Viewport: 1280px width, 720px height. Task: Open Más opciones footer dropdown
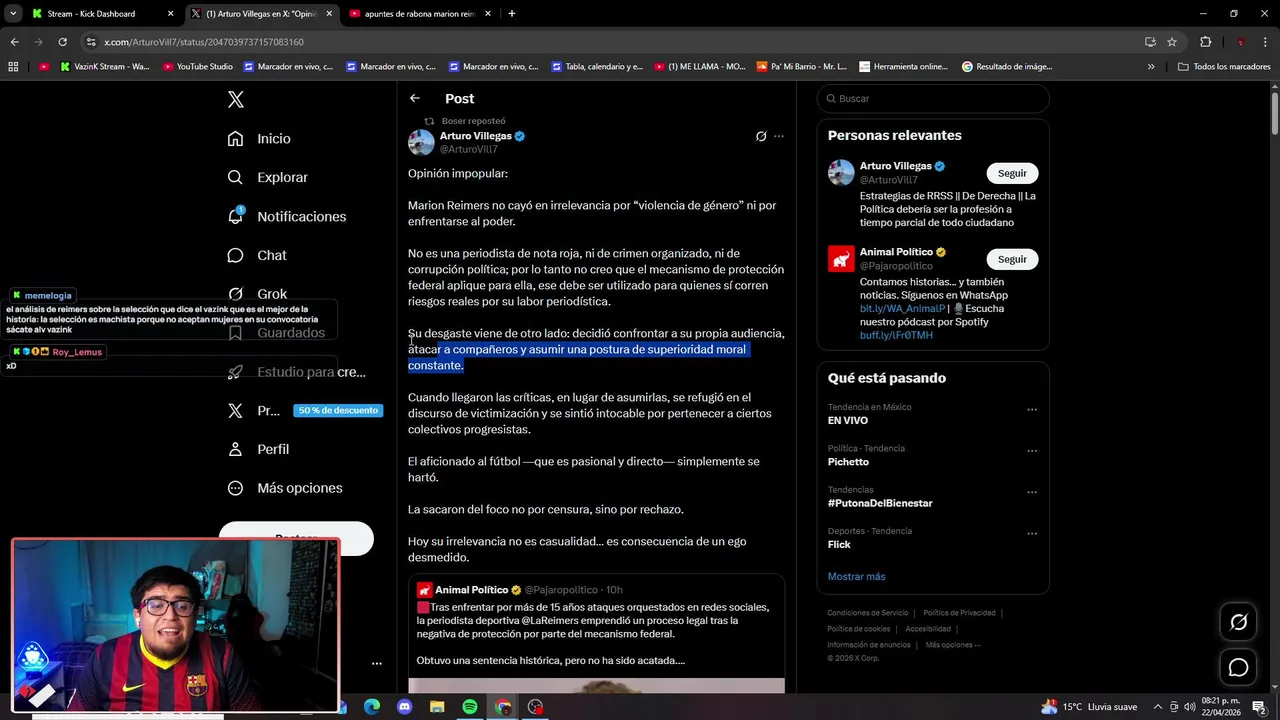tap(953, 645)
